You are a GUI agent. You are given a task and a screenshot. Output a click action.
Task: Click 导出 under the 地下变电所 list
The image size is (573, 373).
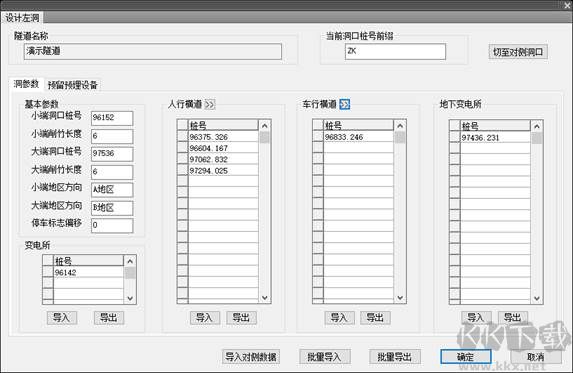click(x=512, y=317)
